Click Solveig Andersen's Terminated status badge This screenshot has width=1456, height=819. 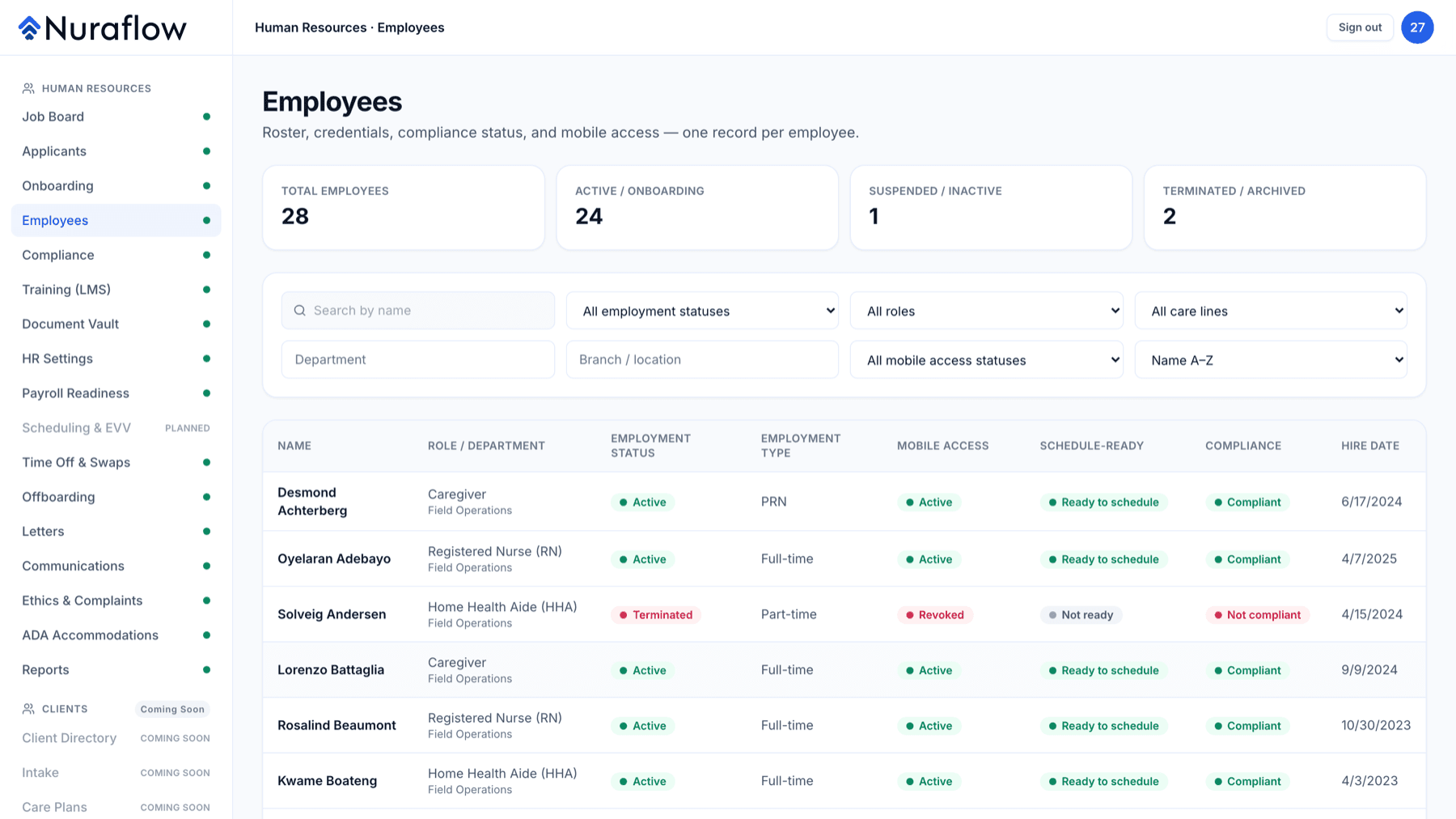click(655, 615)
